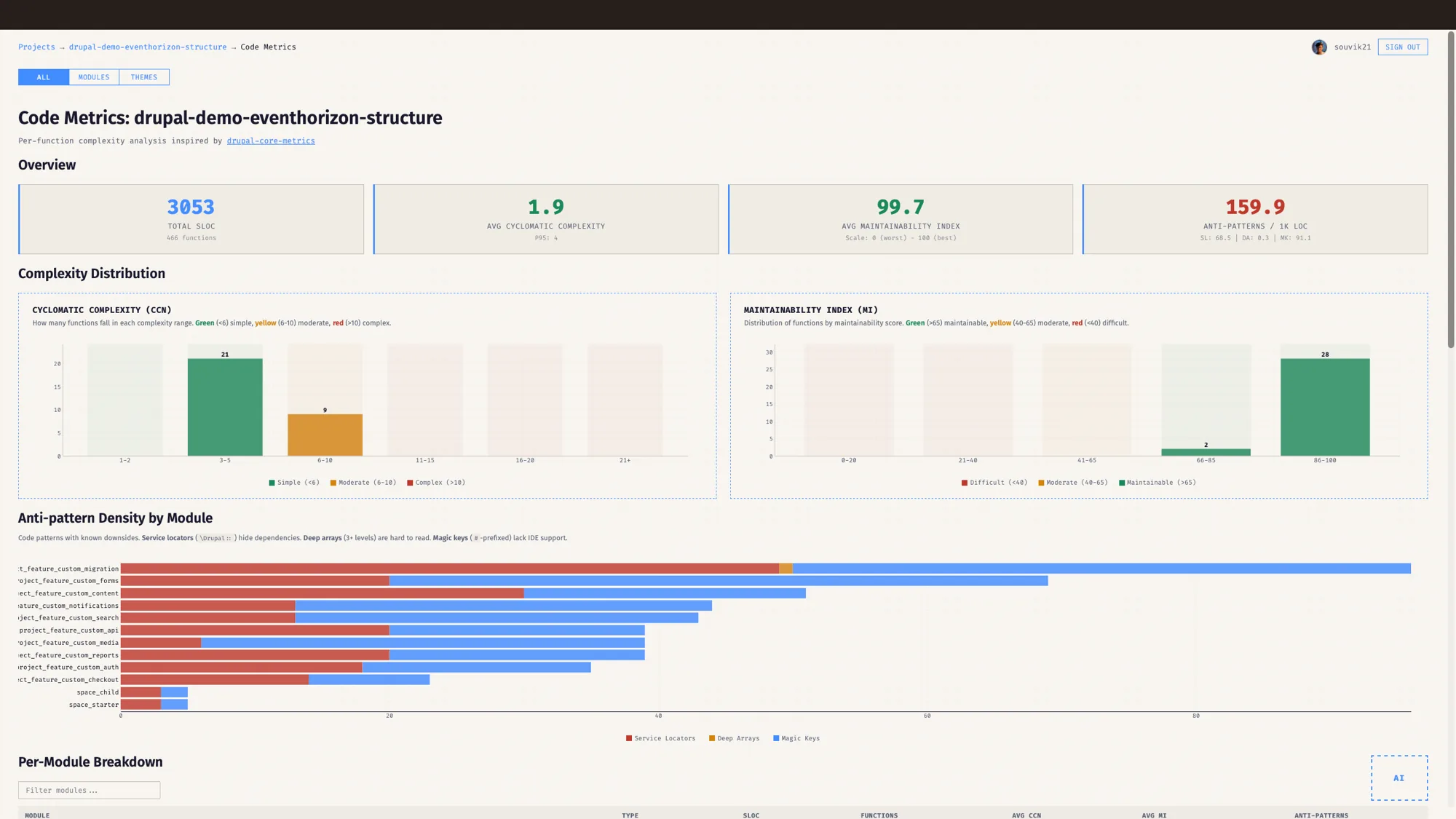
Task: Click the feature_custom_media anti-pattern bar
Action: click(382, 643)
